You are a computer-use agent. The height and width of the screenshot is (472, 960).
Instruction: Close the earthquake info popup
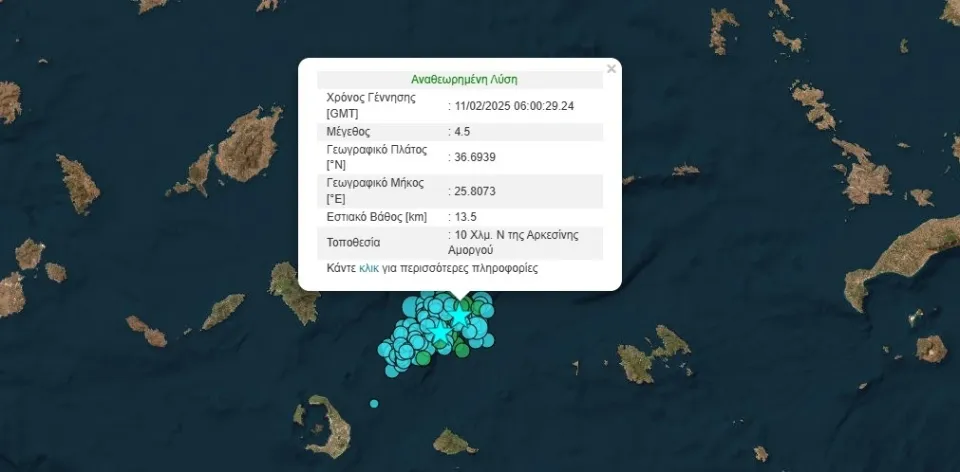(x=611, y=70)
